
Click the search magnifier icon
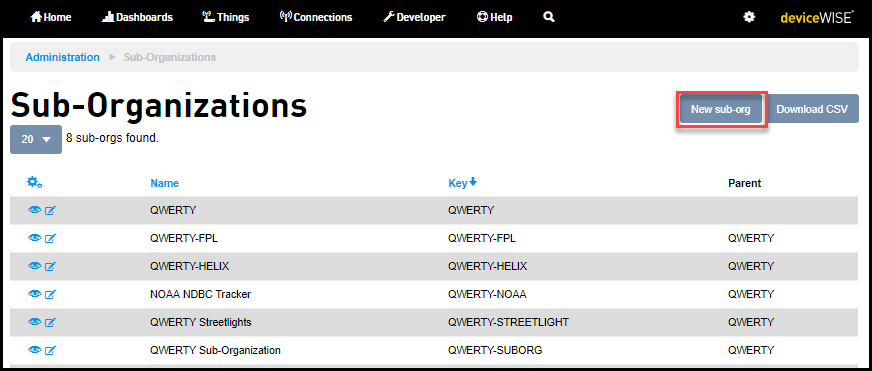(549, 17)
